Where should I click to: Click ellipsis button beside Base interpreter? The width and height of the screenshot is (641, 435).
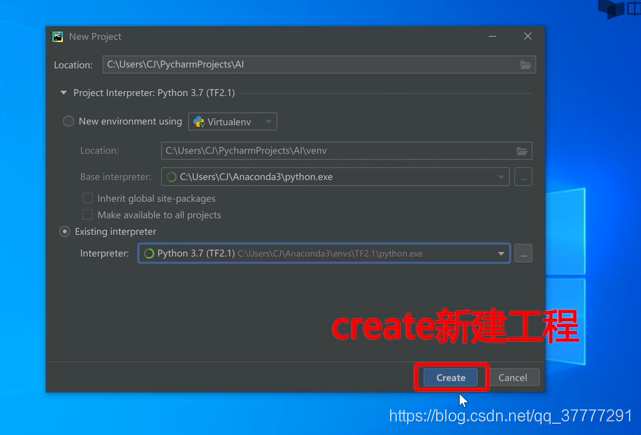[x=523, y=177]
